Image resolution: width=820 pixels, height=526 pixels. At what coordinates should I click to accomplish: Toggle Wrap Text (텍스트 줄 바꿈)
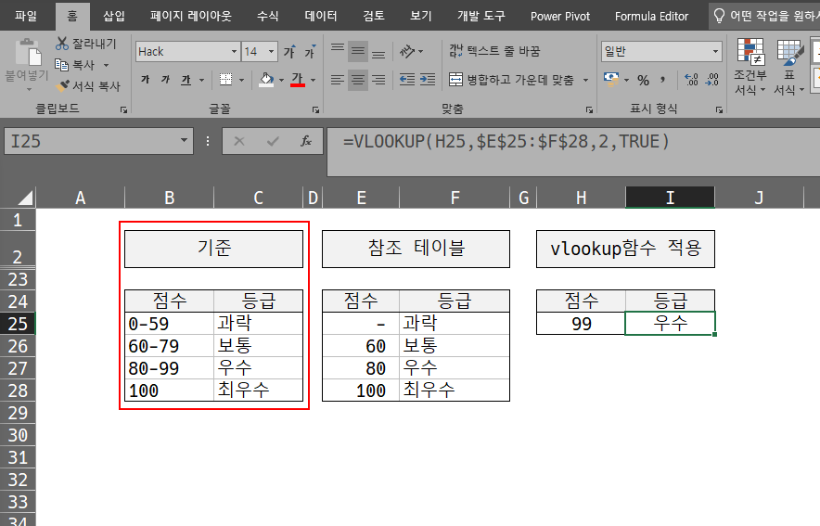coord(495,51)
